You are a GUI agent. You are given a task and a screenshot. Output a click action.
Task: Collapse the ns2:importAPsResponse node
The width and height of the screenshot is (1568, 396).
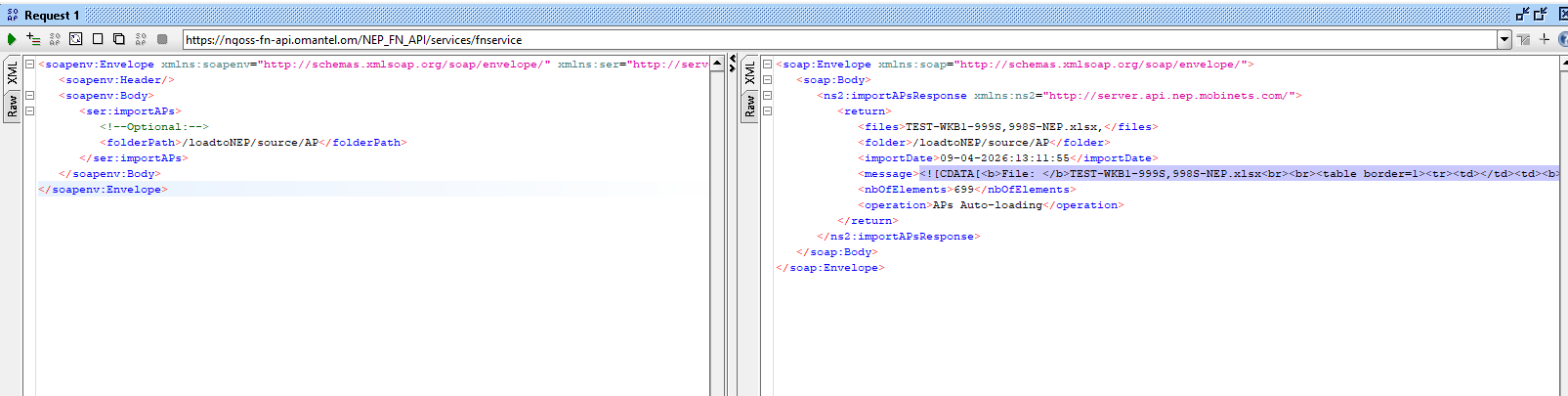pyautogui.click(x=768, y=96)
